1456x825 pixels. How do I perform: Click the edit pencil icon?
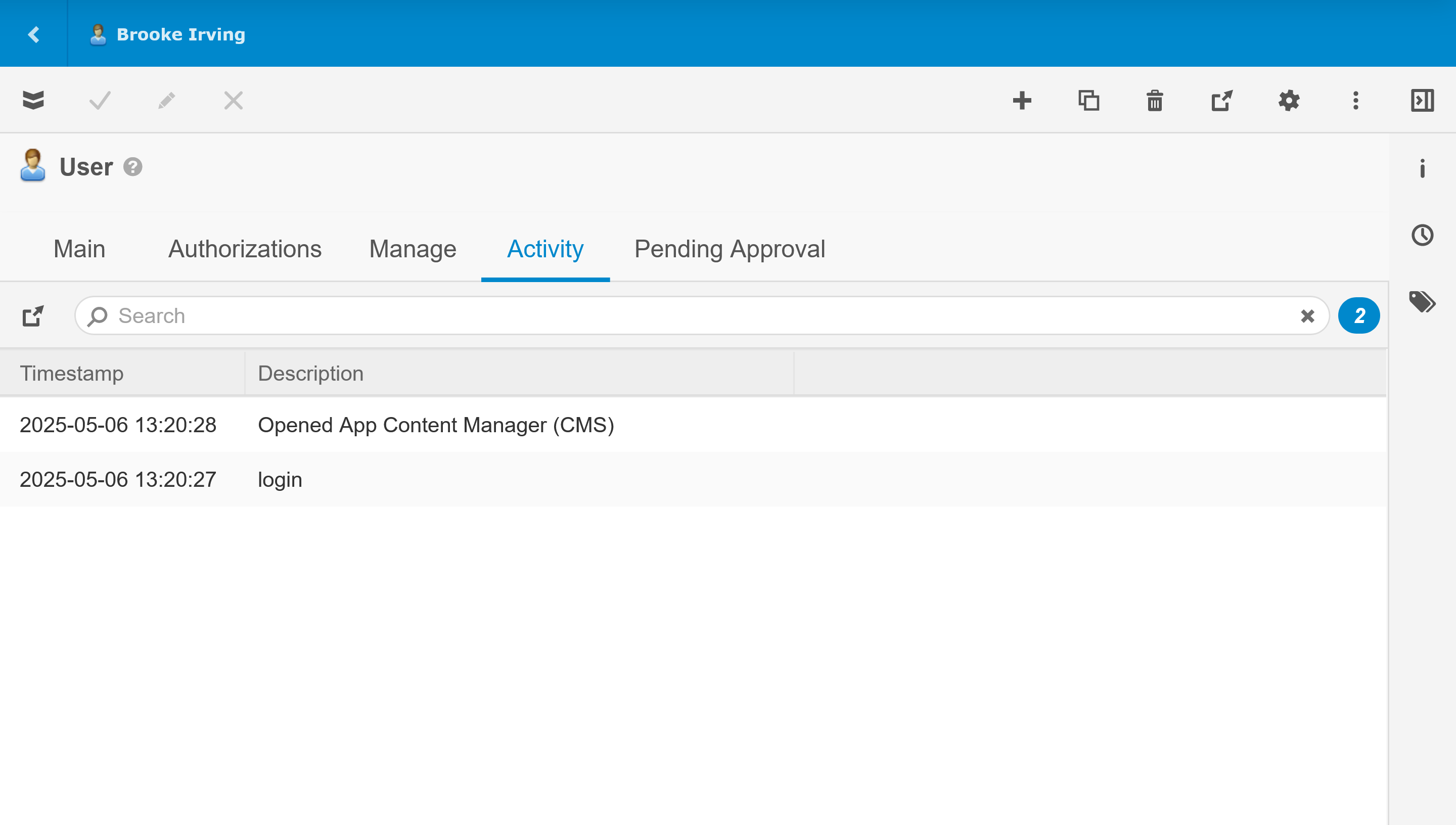point(166,100)
